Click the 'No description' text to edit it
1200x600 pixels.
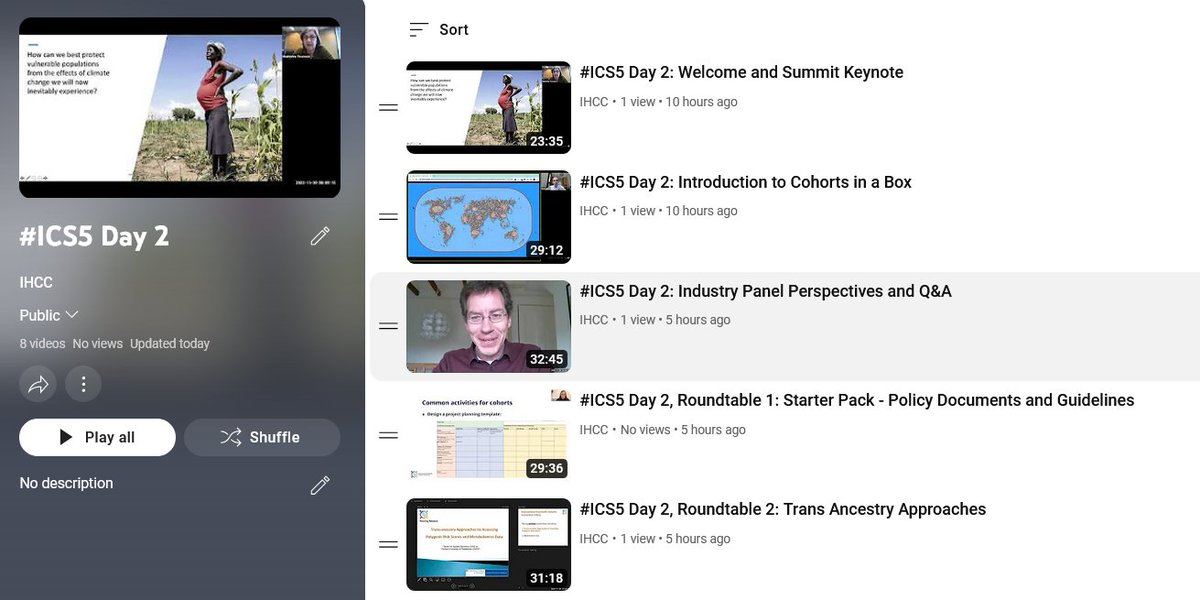click(x=65, y=483)
